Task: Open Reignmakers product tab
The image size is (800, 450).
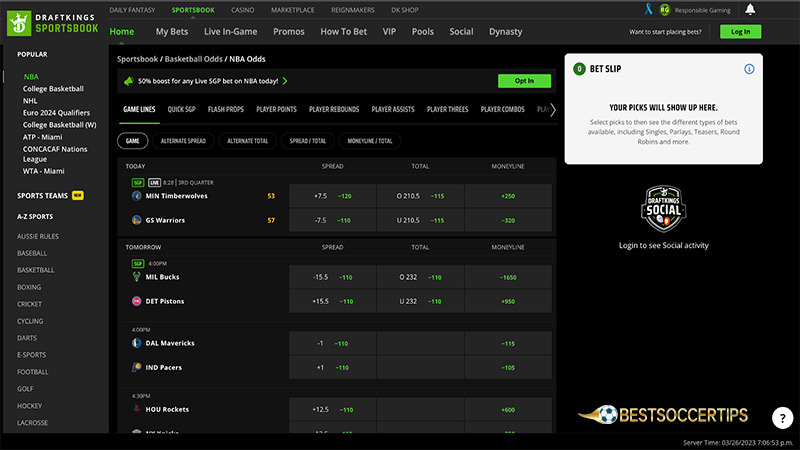Action: (353, 10)
